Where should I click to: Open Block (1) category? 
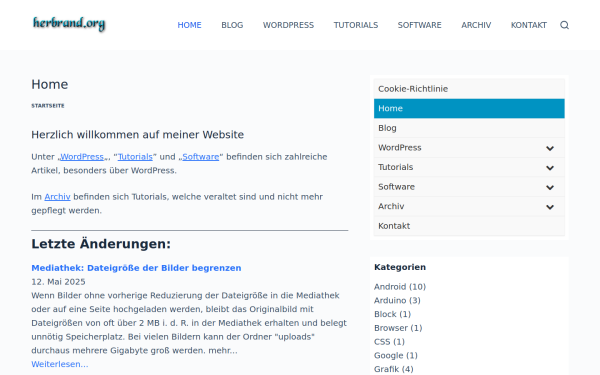392,314
